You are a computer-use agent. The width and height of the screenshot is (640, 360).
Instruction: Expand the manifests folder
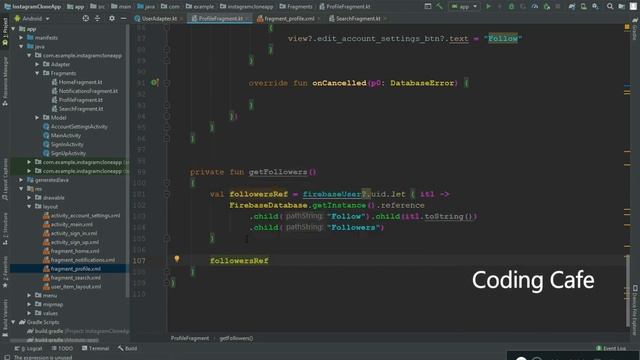(21, 38)
